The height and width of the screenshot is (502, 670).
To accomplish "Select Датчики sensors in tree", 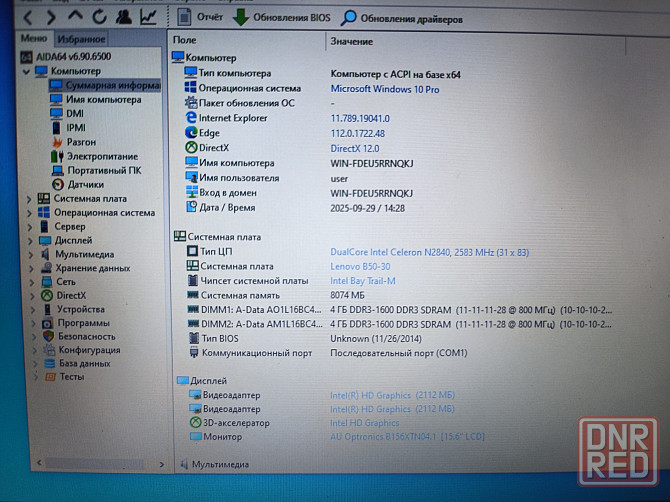I will [x=85, y=184].
